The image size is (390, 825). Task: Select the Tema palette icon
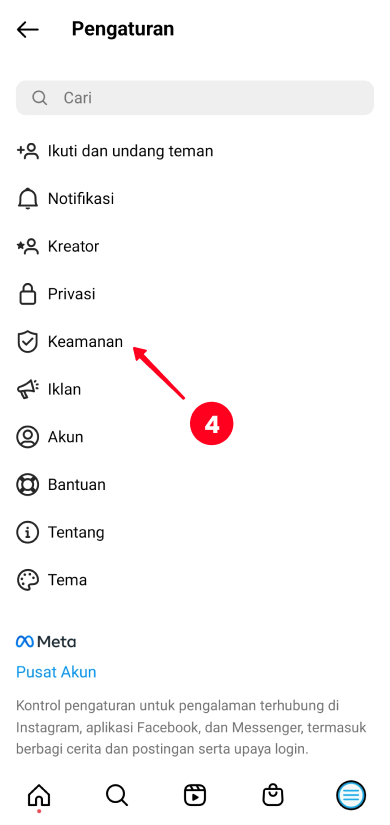[x=27, y=580]
